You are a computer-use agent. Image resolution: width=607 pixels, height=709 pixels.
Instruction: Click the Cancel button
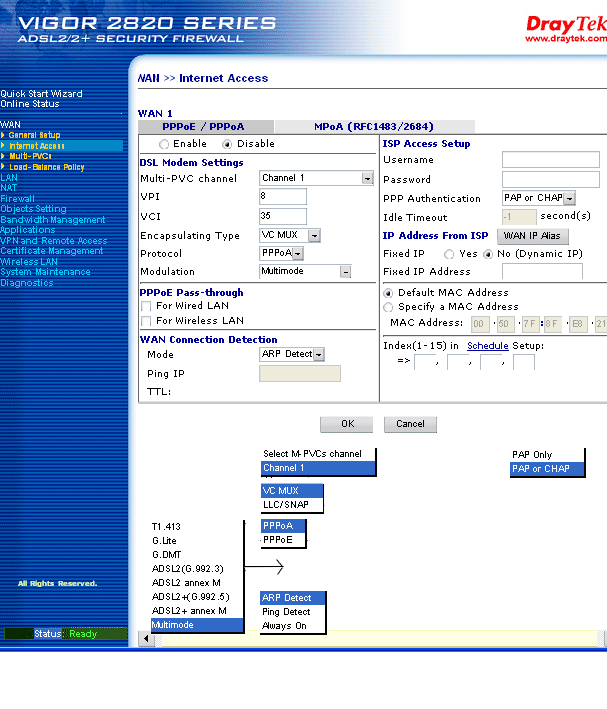410,424
